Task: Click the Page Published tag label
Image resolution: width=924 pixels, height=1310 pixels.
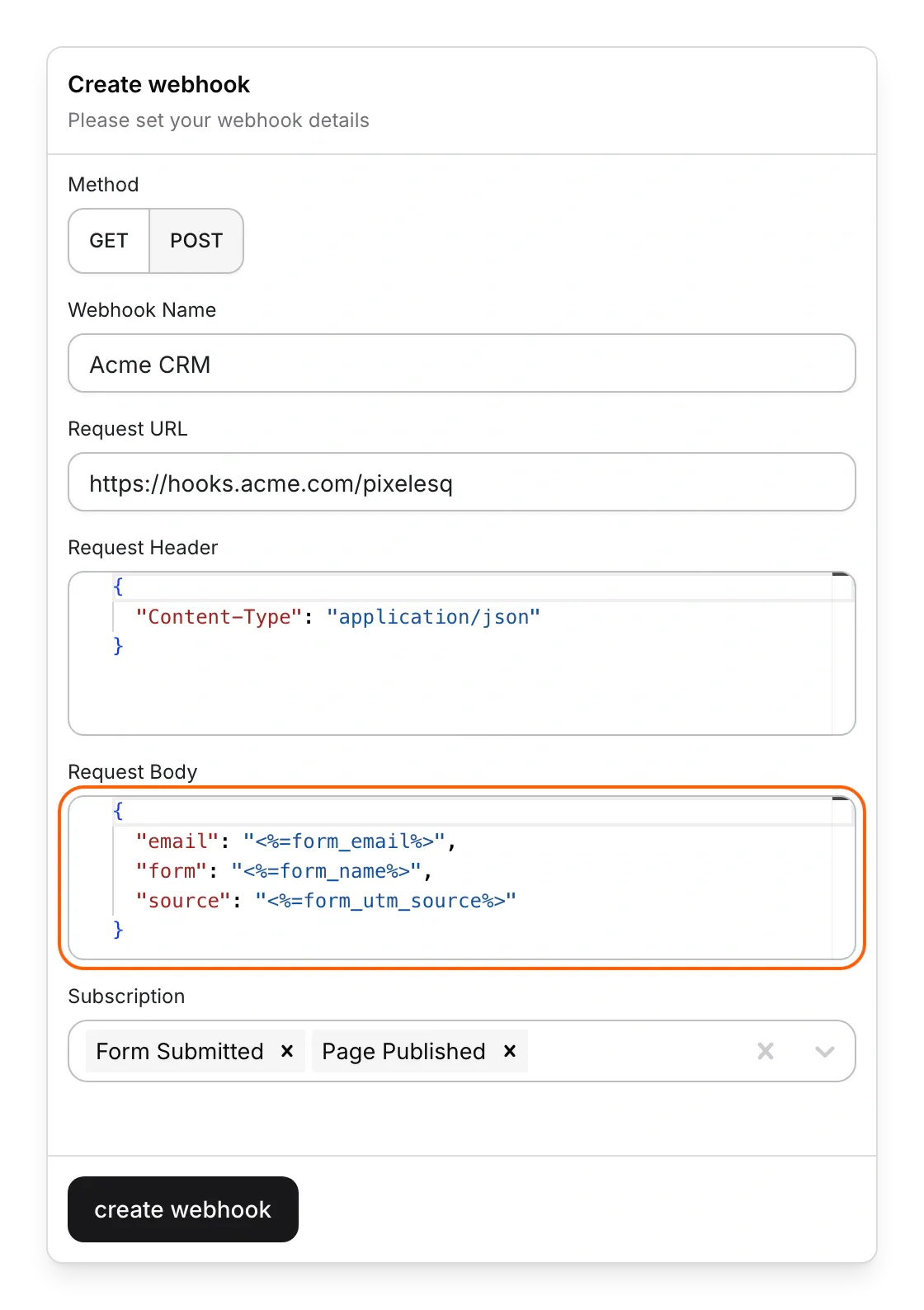Action: [403, 1051]
